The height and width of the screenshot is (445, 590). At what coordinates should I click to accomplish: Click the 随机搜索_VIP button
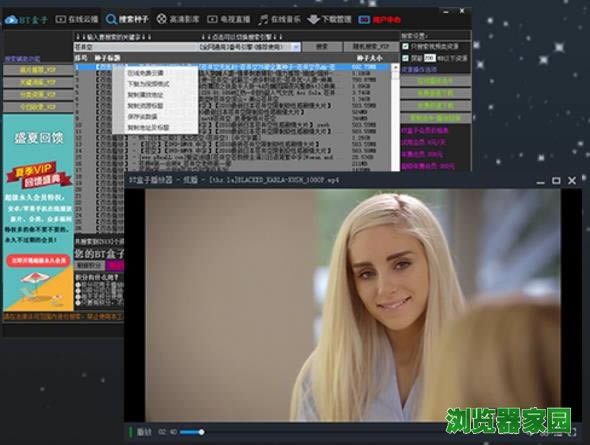(x=371, y=47)
